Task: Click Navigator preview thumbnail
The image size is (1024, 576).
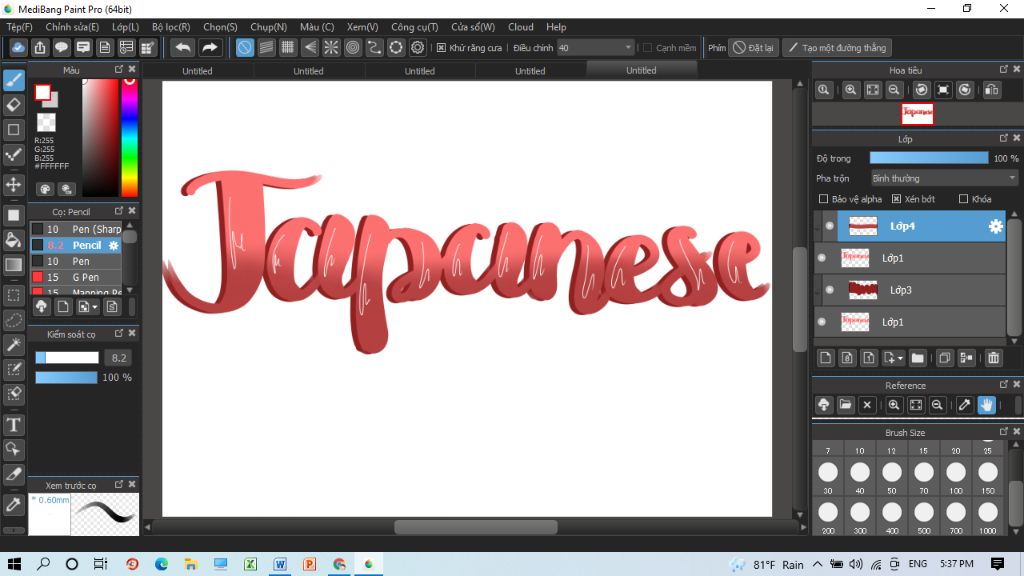Action: [917, 114]
